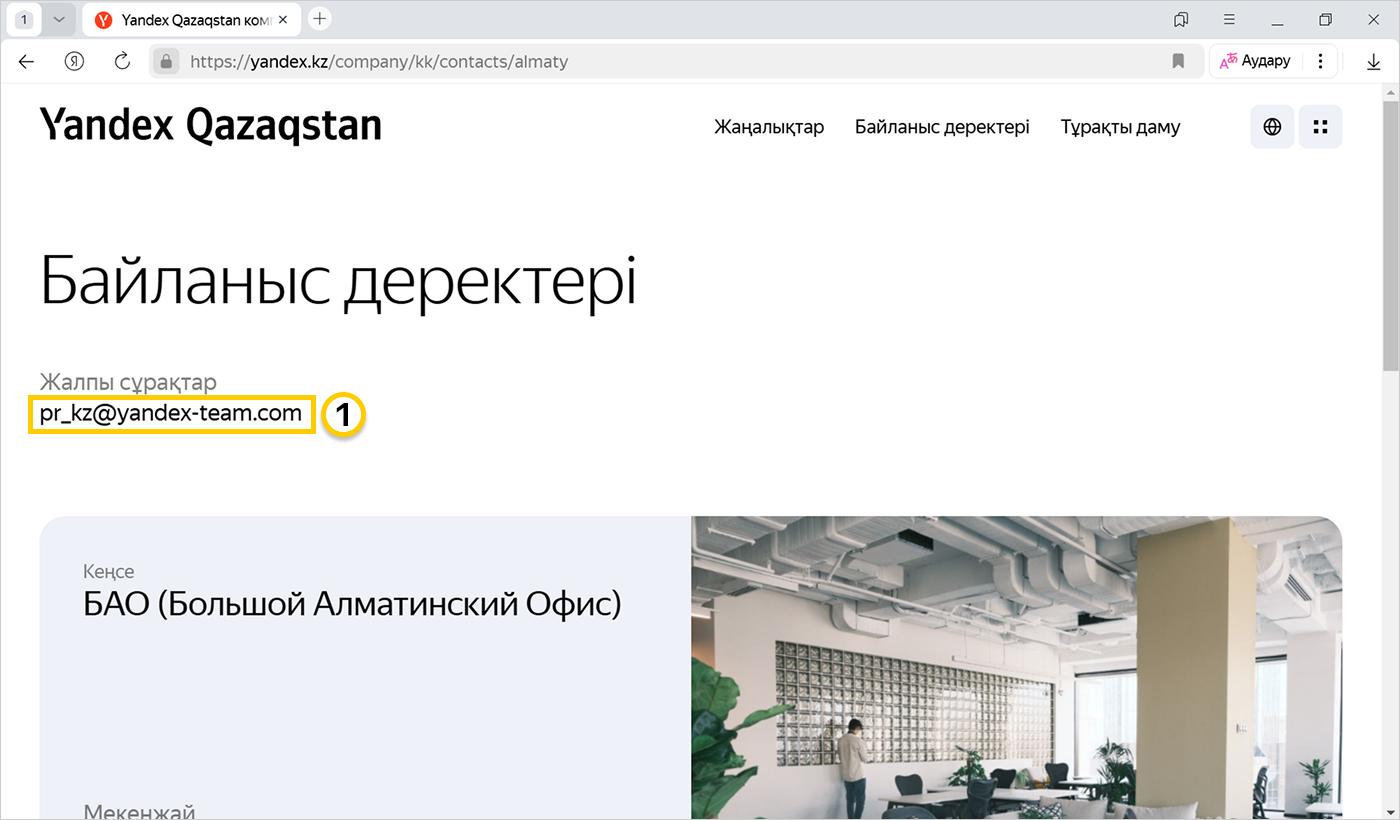Click the URL address field
This screenshot has width=1400, height=820.
660,62
